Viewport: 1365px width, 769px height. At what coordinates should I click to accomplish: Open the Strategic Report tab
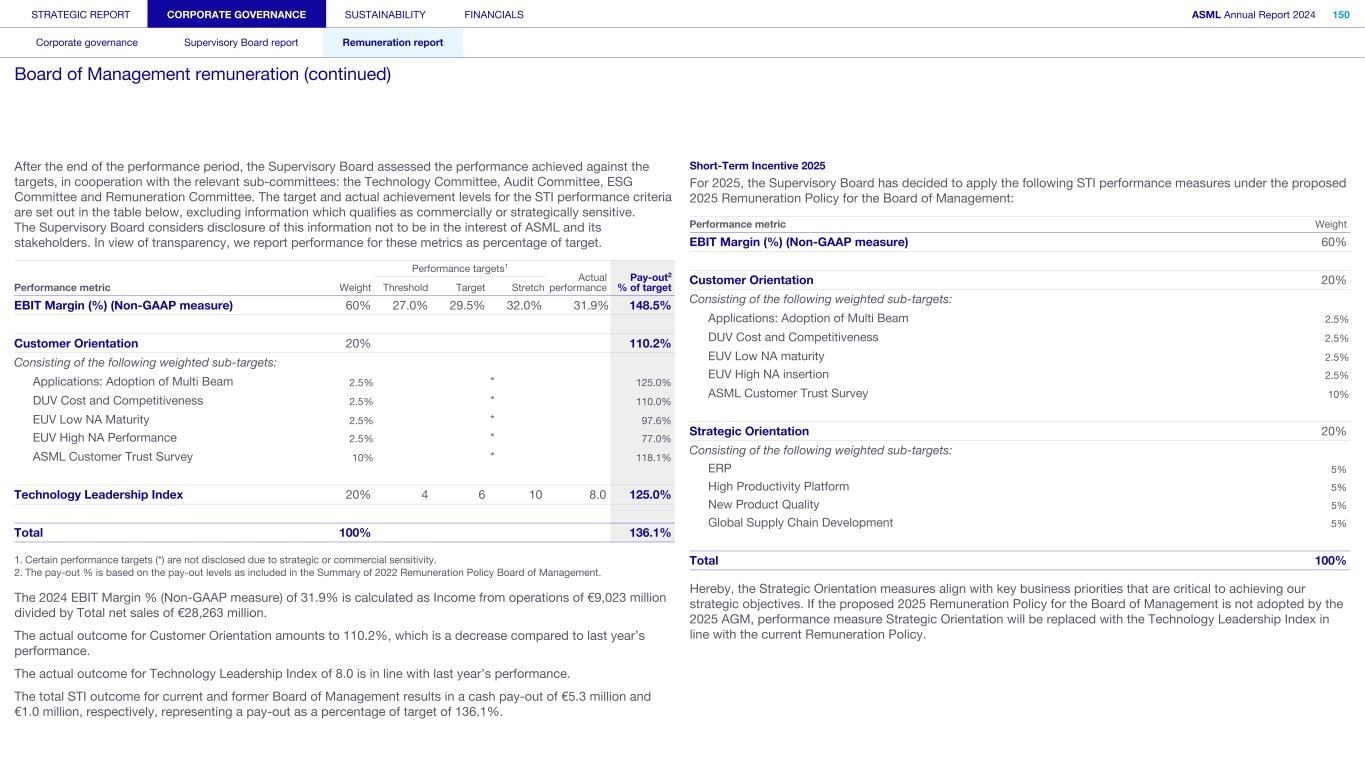pyautogui.click(x=80, y=14)
